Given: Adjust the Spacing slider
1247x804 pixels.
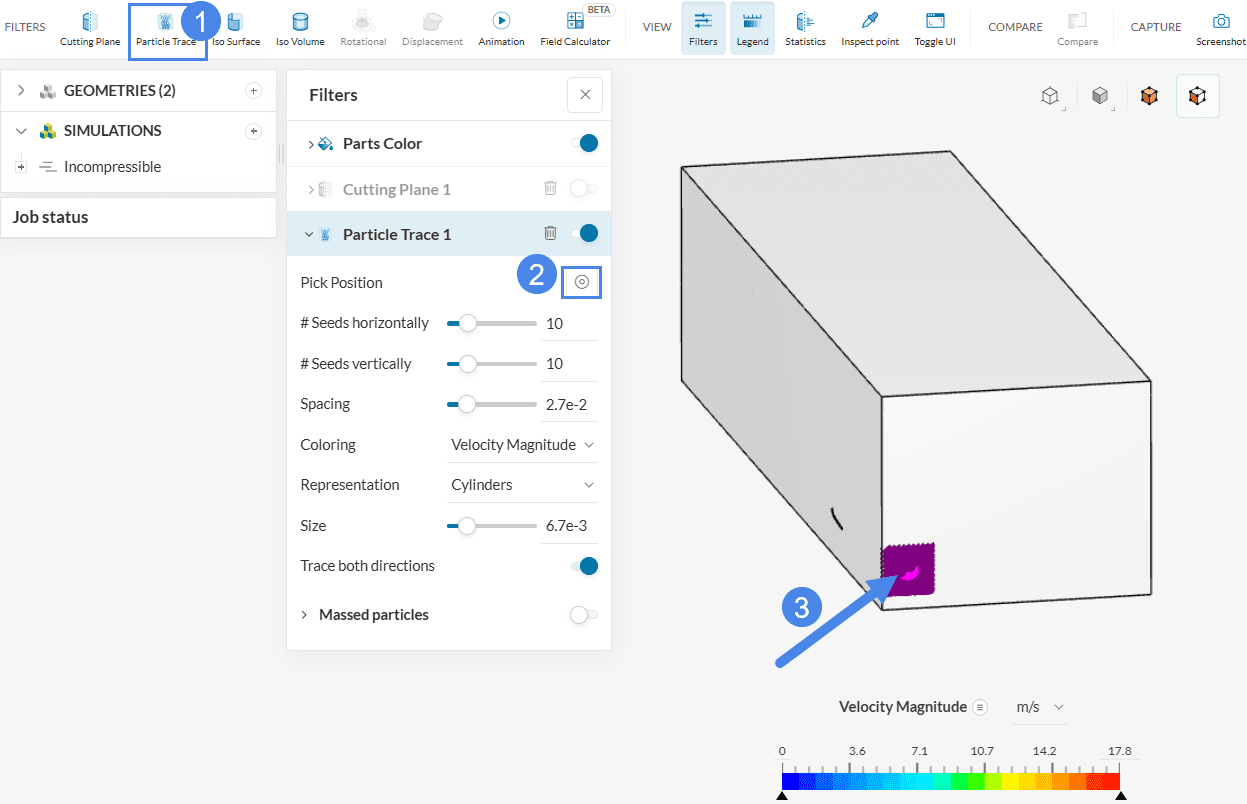Looking at the screenshot, I should point(466,404).
